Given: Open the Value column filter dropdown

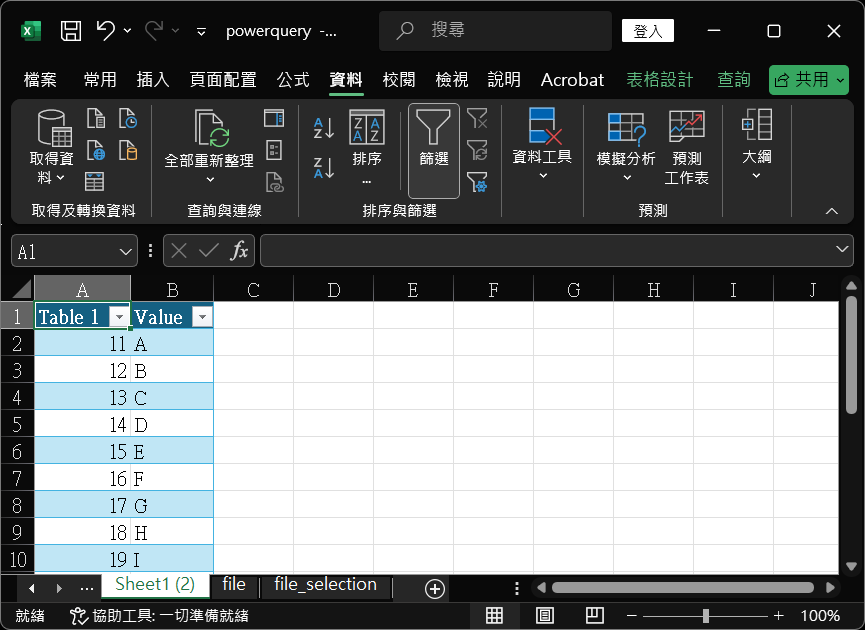Looking at the screenshot, I should click(x=201, y=317).
